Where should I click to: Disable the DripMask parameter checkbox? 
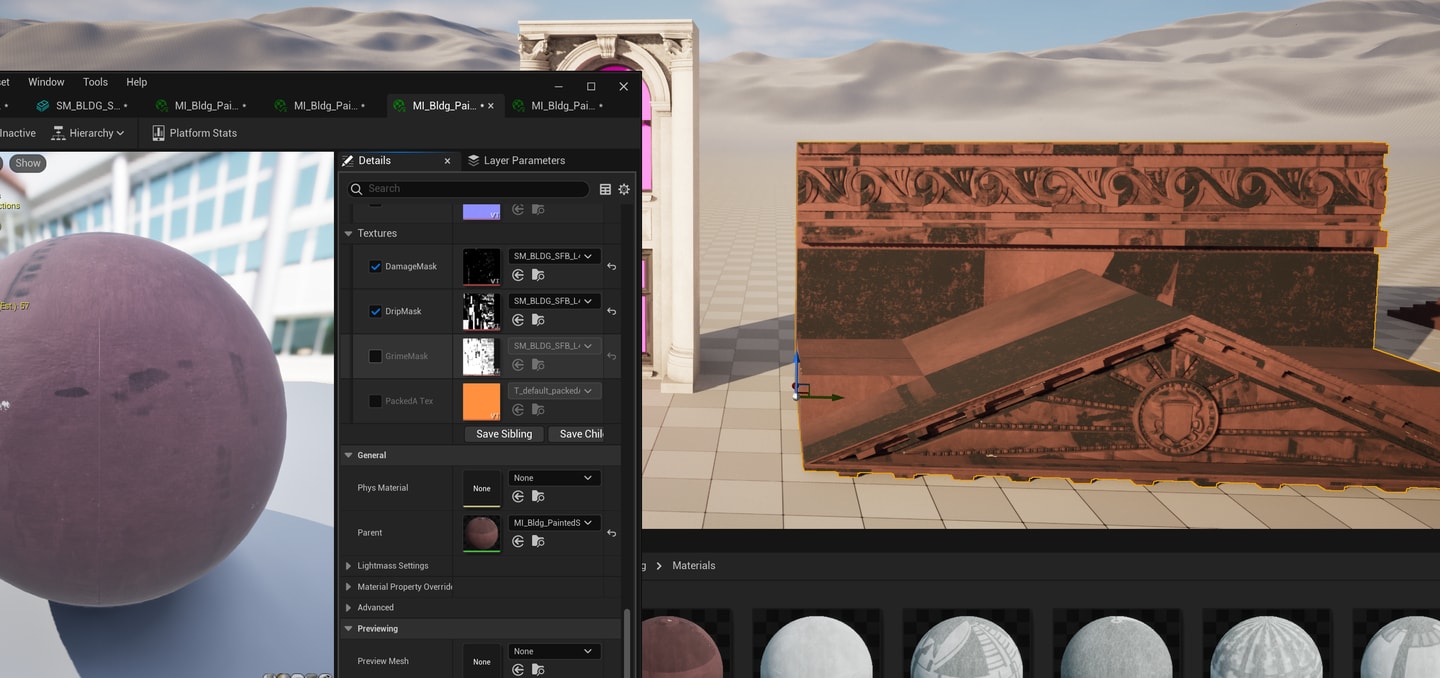click(375, 312)
